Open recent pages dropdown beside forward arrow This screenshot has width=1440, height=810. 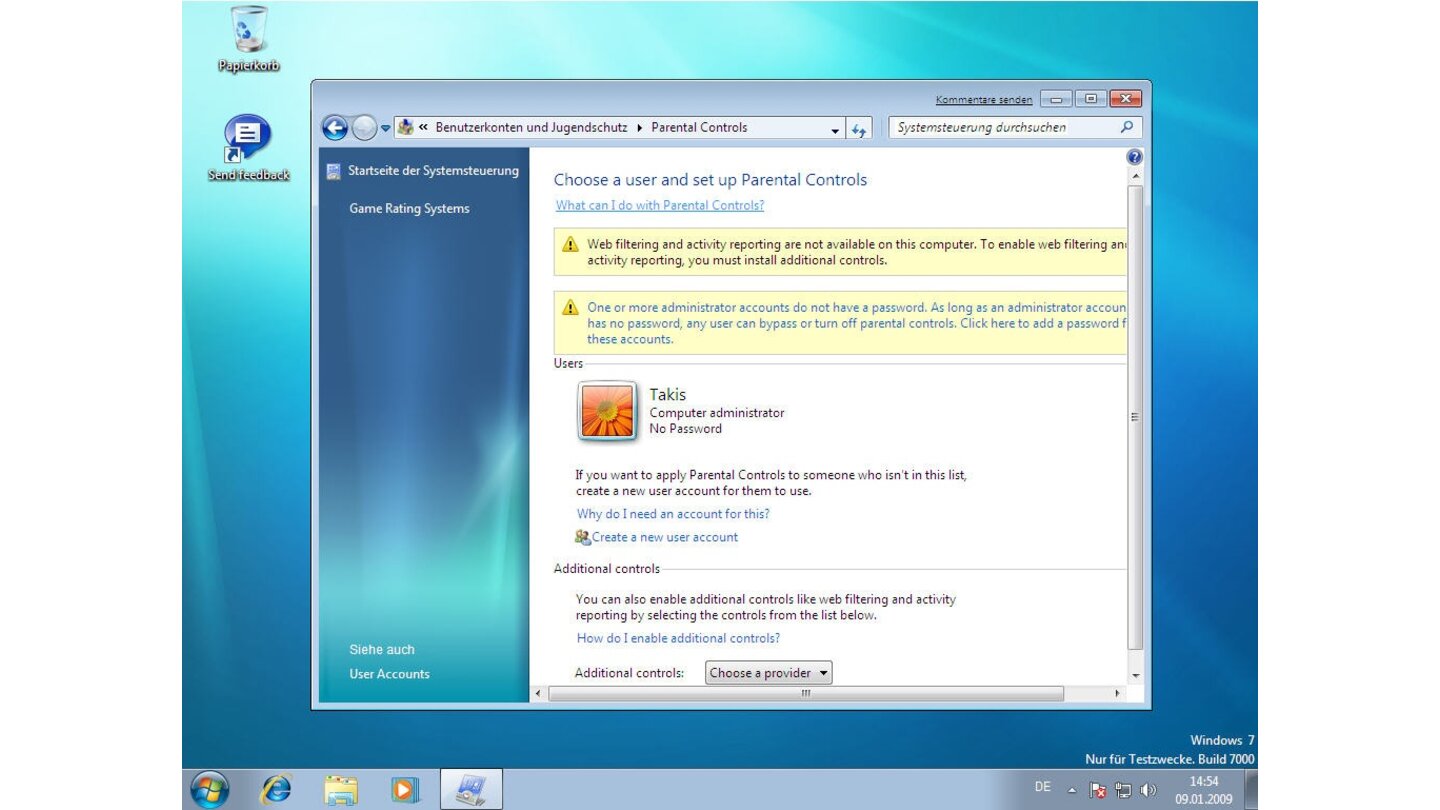(x=386, y=129)
